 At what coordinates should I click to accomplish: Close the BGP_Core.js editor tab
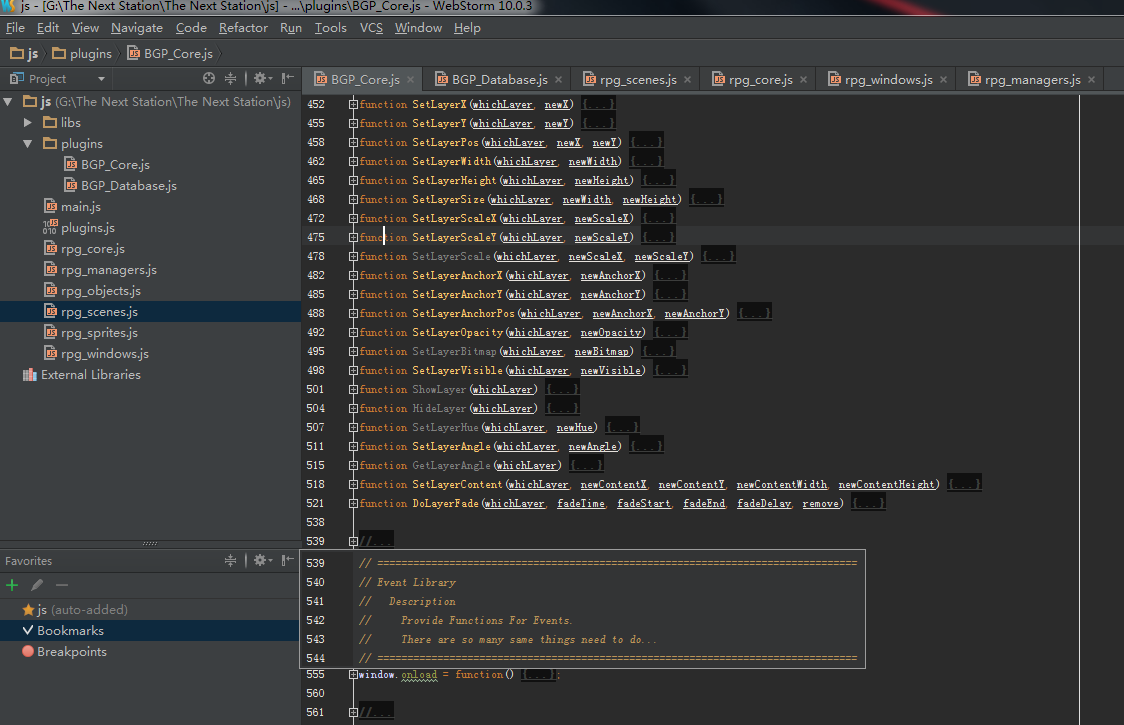411,80
